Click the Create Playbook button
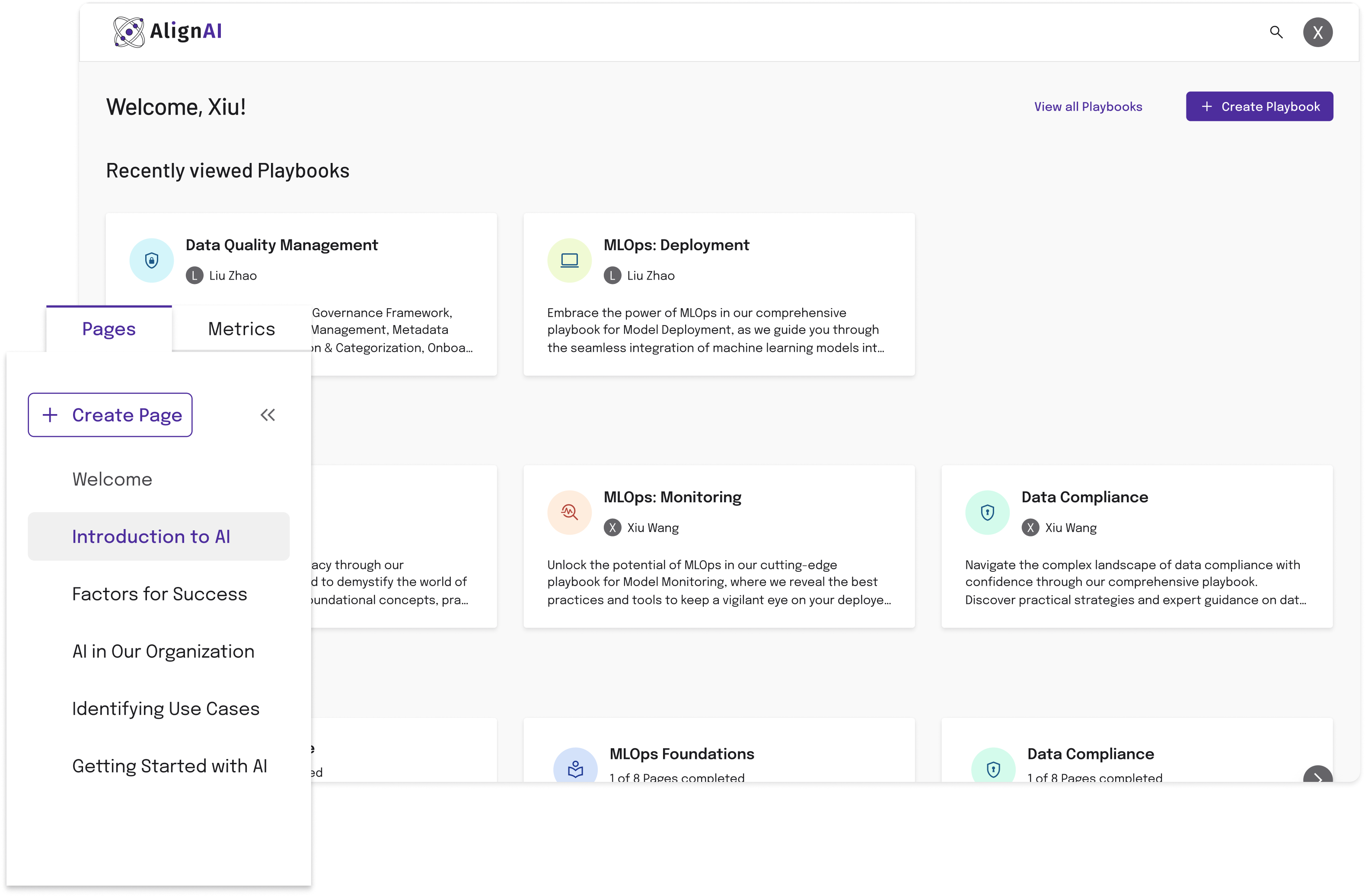The height and width of the screenshot is (896, 1365). click(x=1260, y=106)
